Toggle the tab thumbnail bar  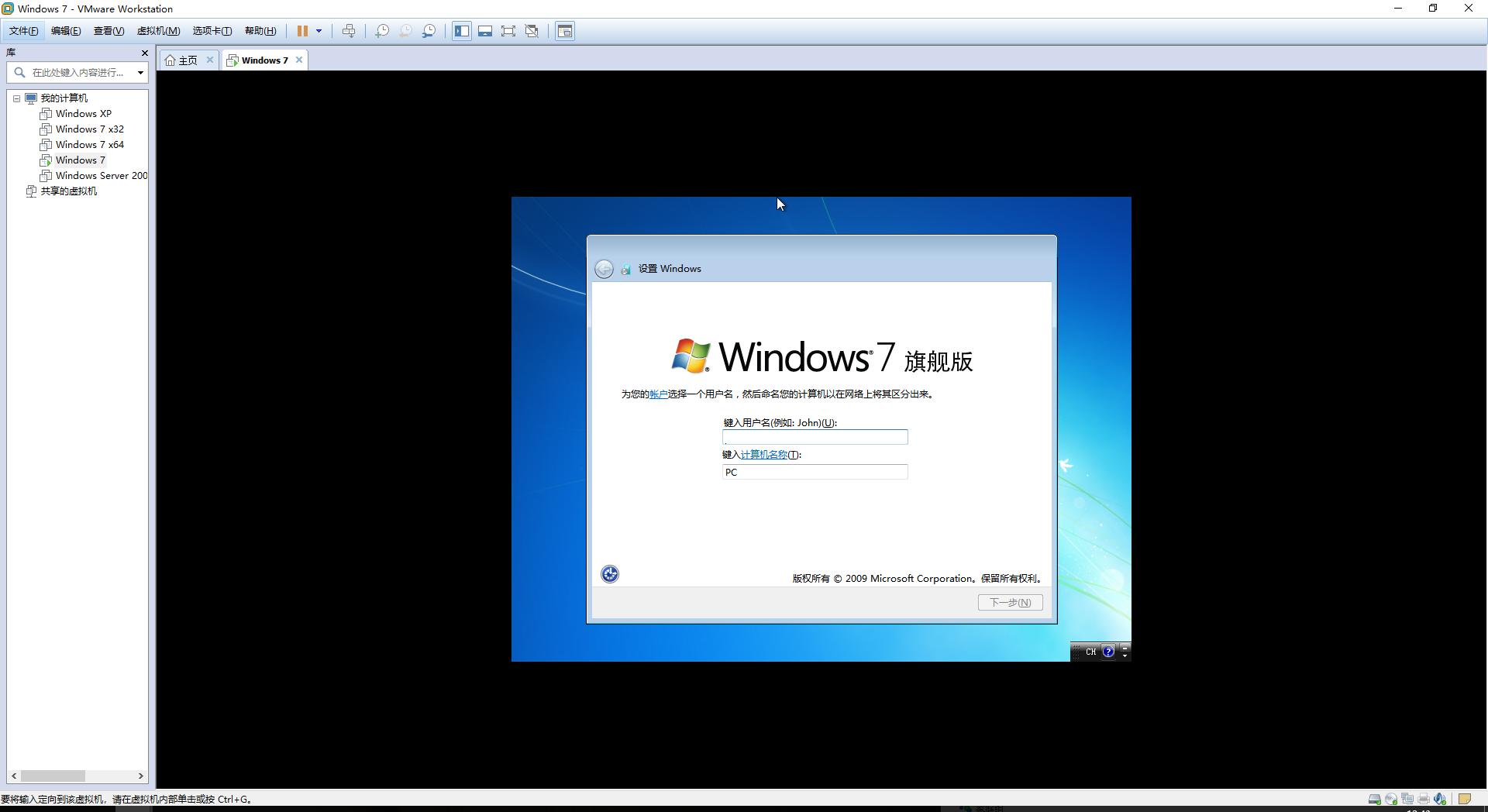click(x=485, y=31)
